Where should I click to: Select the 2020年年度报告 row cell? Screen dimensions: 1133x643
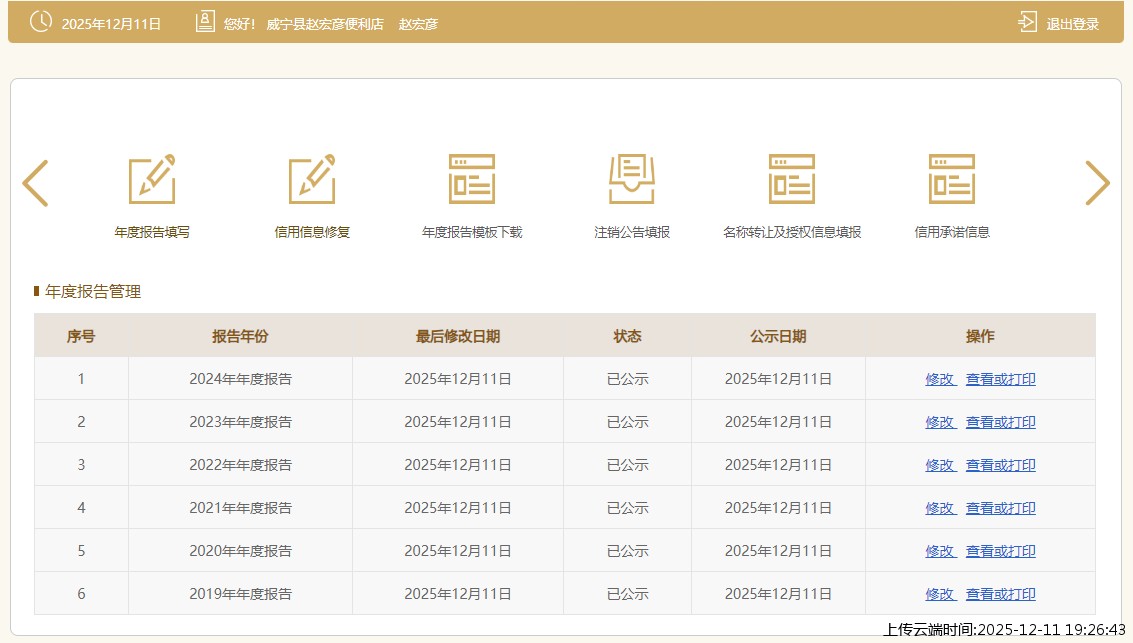coord(240,551)
